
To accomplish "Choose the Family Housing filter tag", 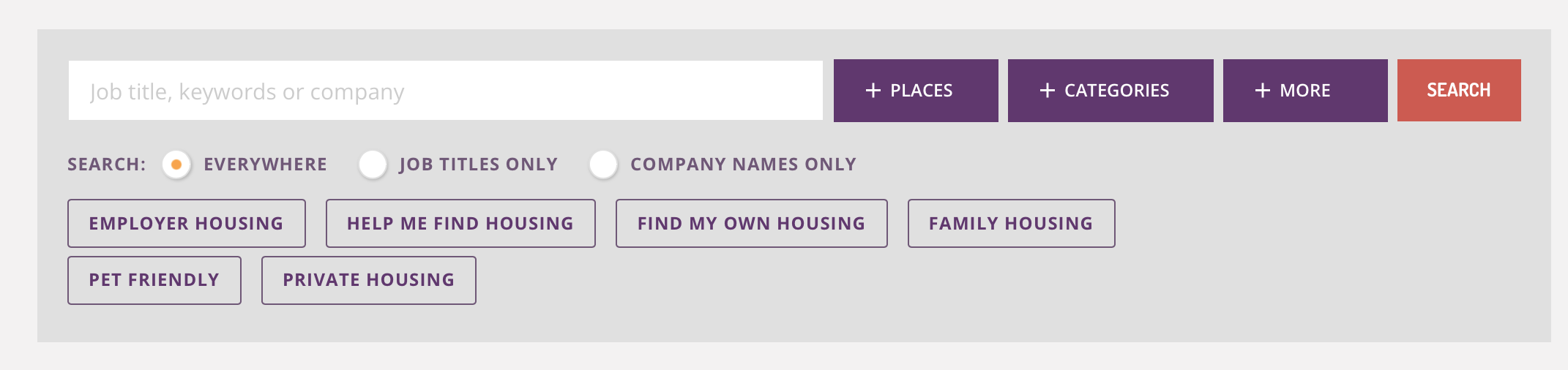I will click(1012, 224).
